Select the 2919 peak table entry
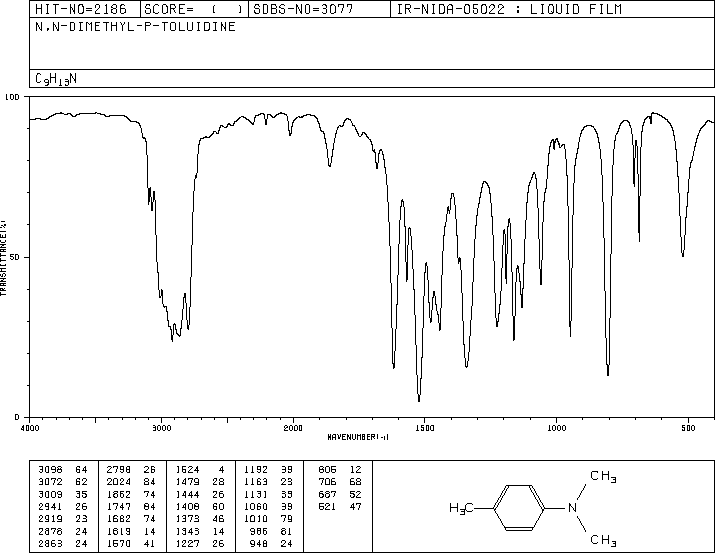 coord(51,519)
